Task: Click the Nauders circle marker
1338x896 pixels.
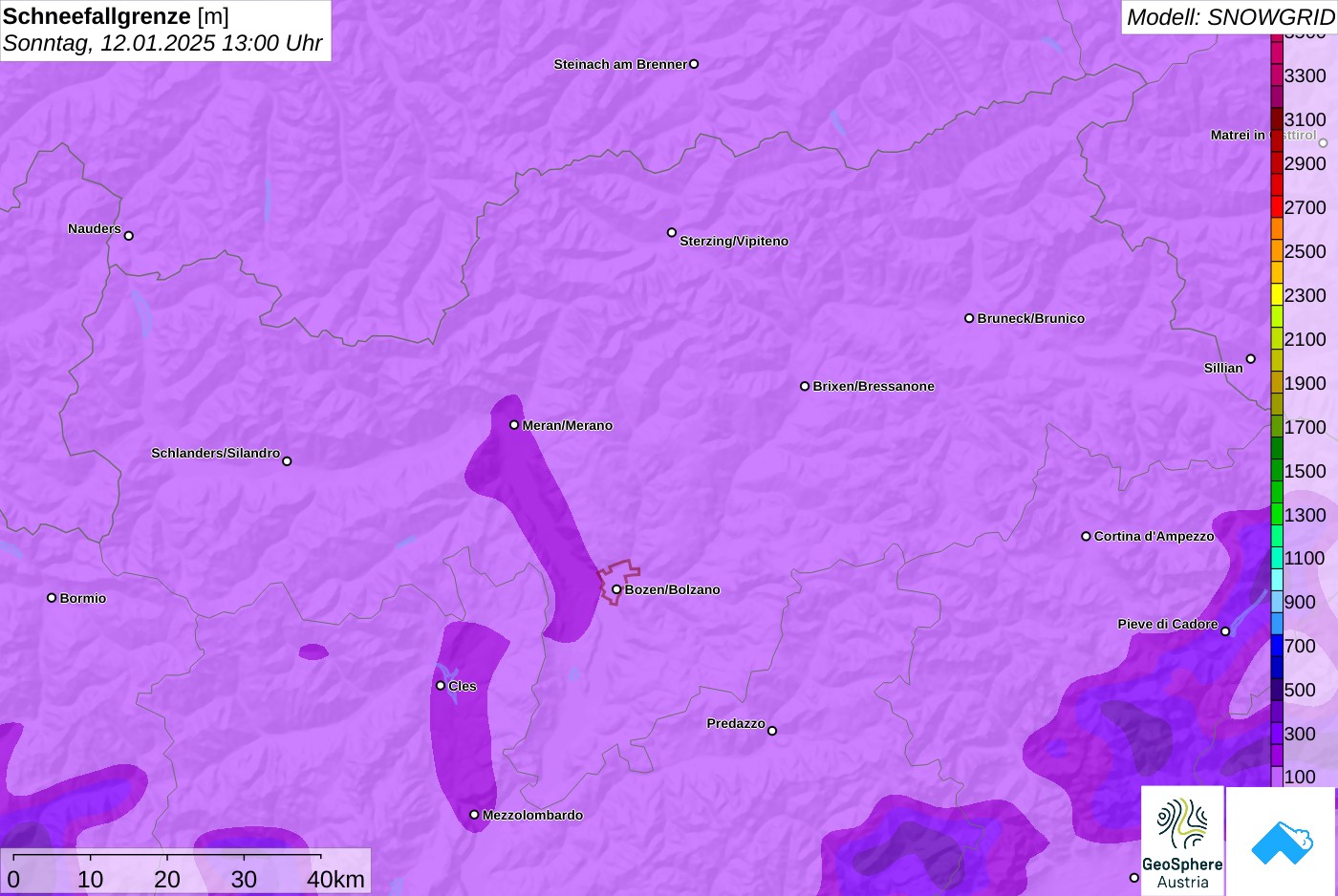Action: pos(129,236)
